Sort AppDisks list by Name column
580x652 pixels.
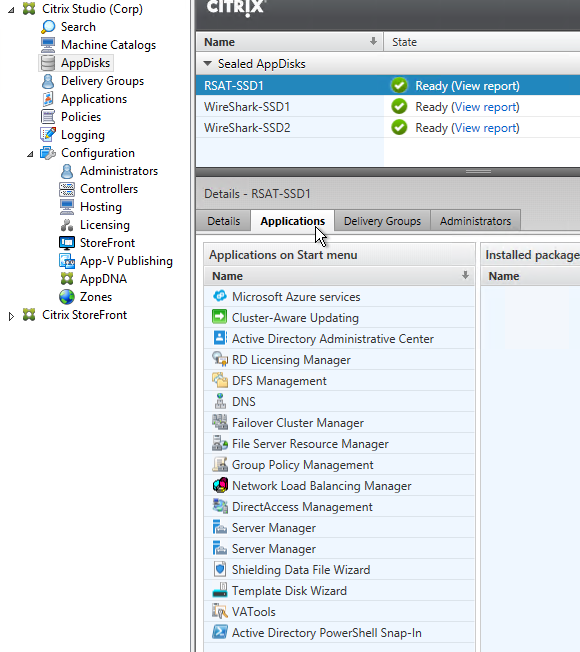pyautogui.click(x=290, y=42)
